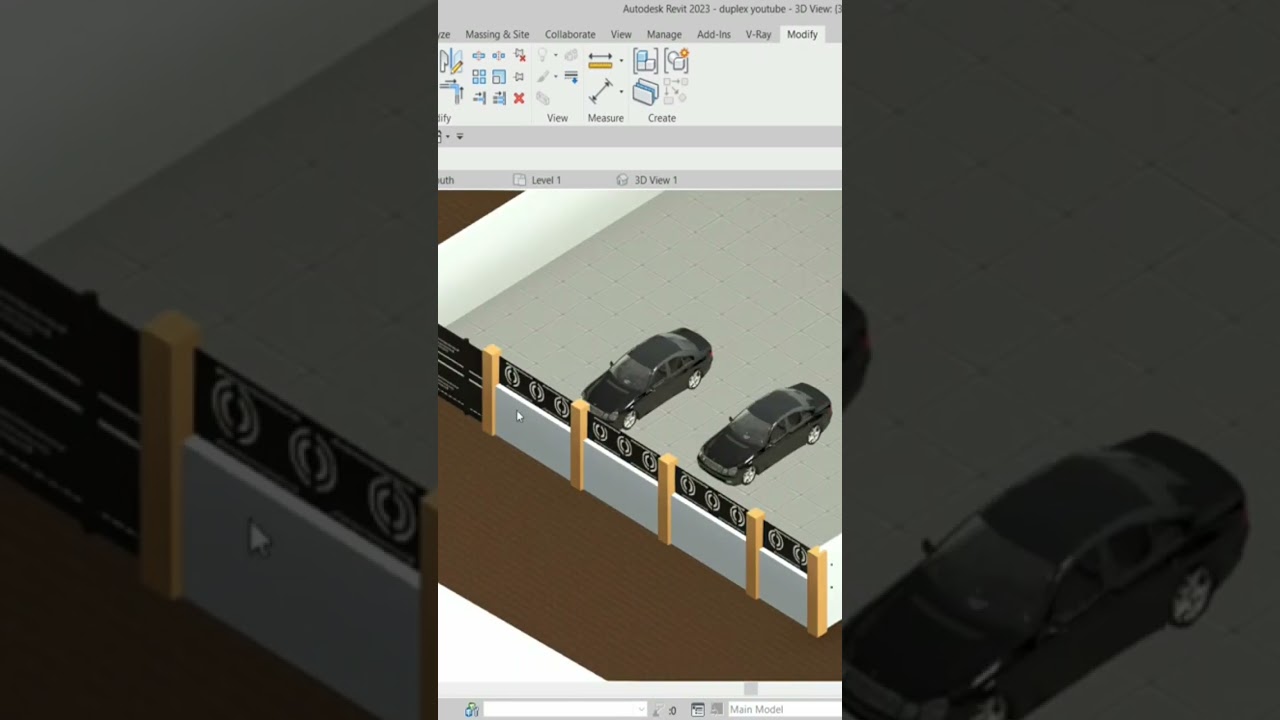The height and width of the screenshot is (720, 1280).
Task: Click the Displace Elements icon
Action: pyautogui.click(x=571, y=54)
